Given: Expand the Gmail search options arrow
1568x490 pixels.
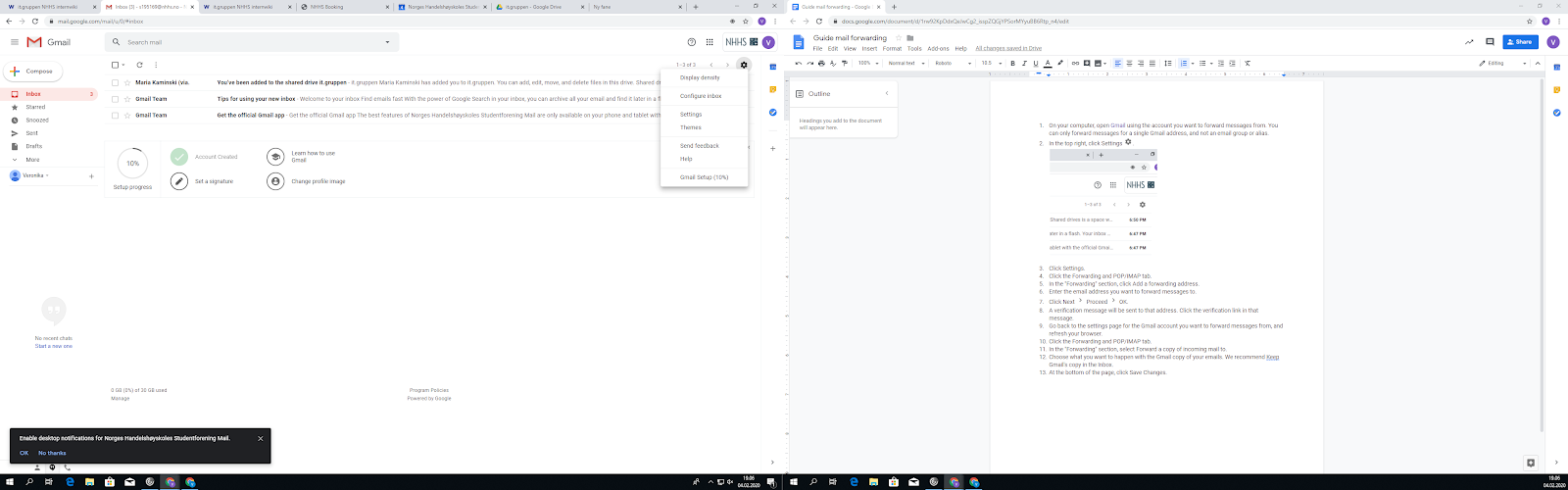Looking at the screenshot, I should click(x=387, y=42).
